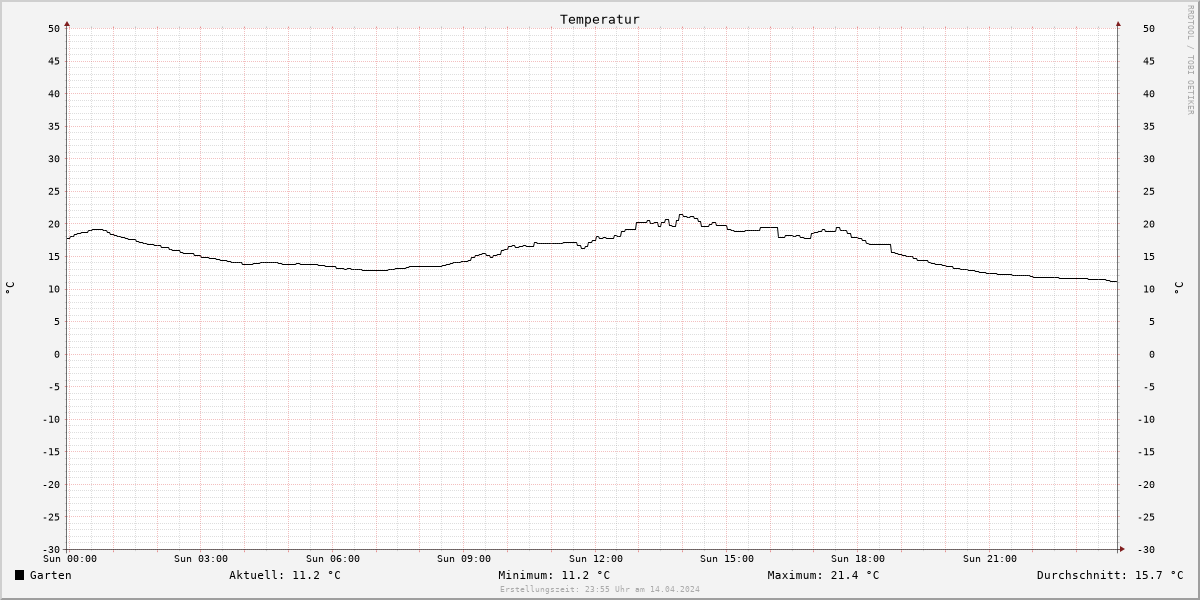The height and width of the screenshot is (600, 1200).
Task: Click the "40" label on right axis
Action: pos(1149,94)
